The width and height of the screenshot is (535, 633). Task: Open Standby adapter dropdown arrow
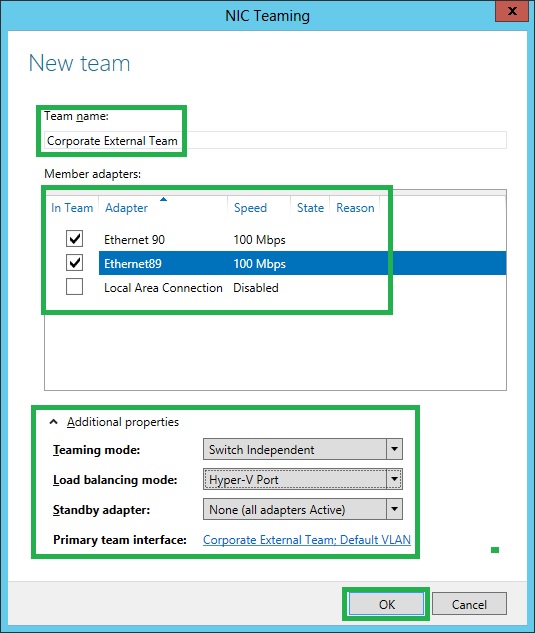[394, 509]
